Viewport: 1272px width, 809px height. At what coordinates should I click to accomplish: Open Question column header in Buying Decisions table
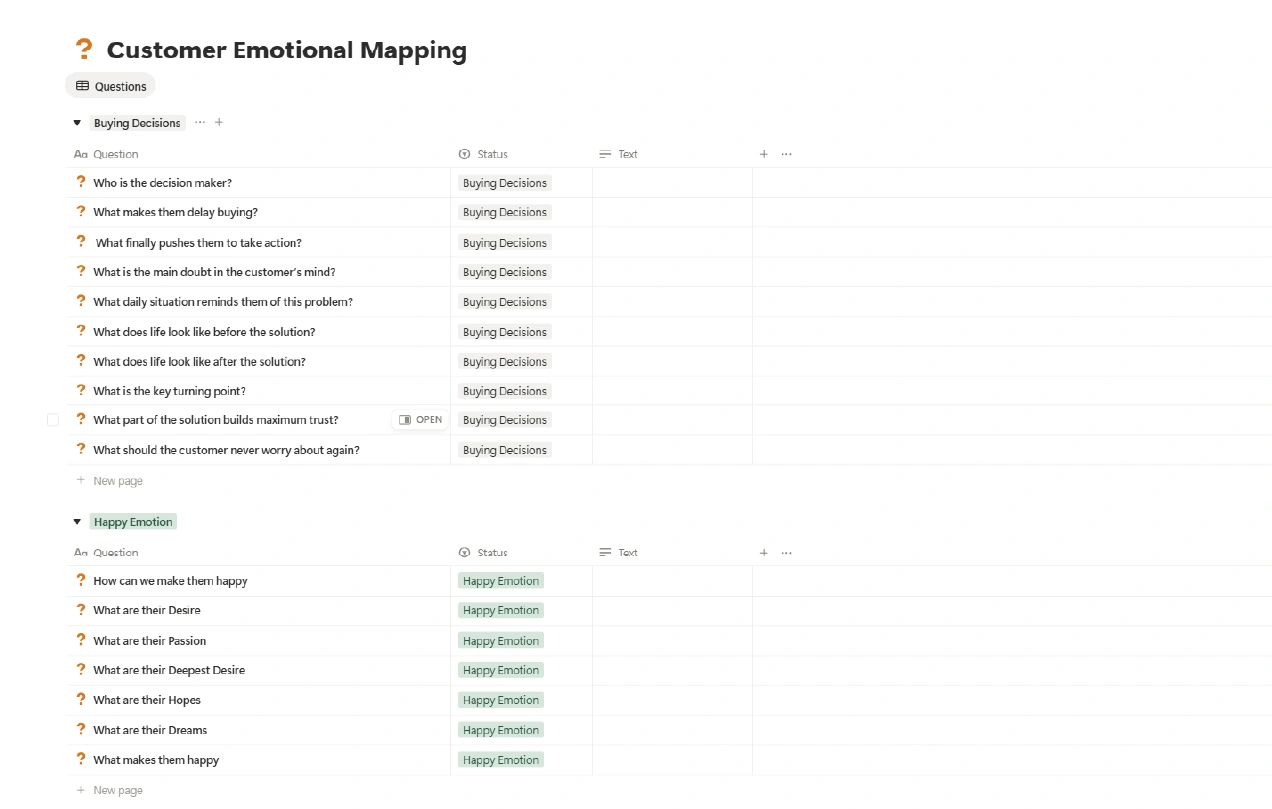click(x=115, y=154)
